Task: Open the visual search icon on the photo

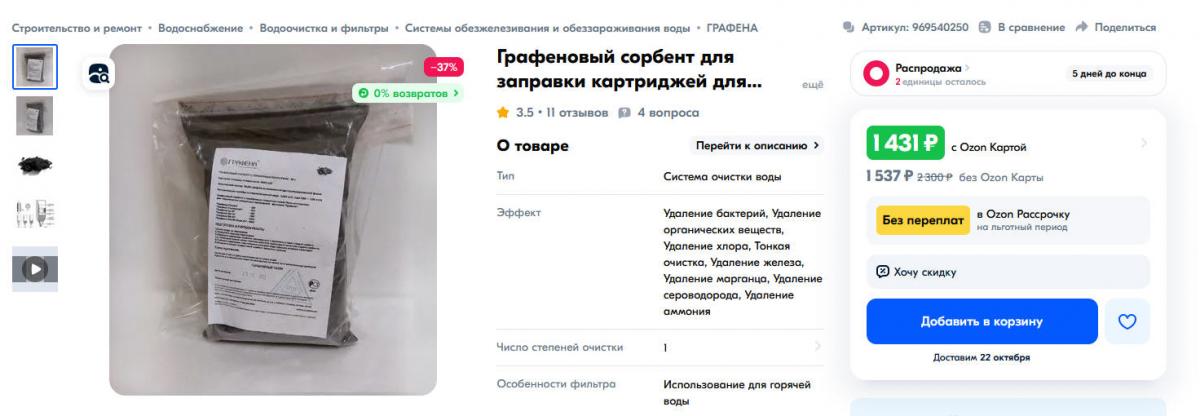Action: 100,71
